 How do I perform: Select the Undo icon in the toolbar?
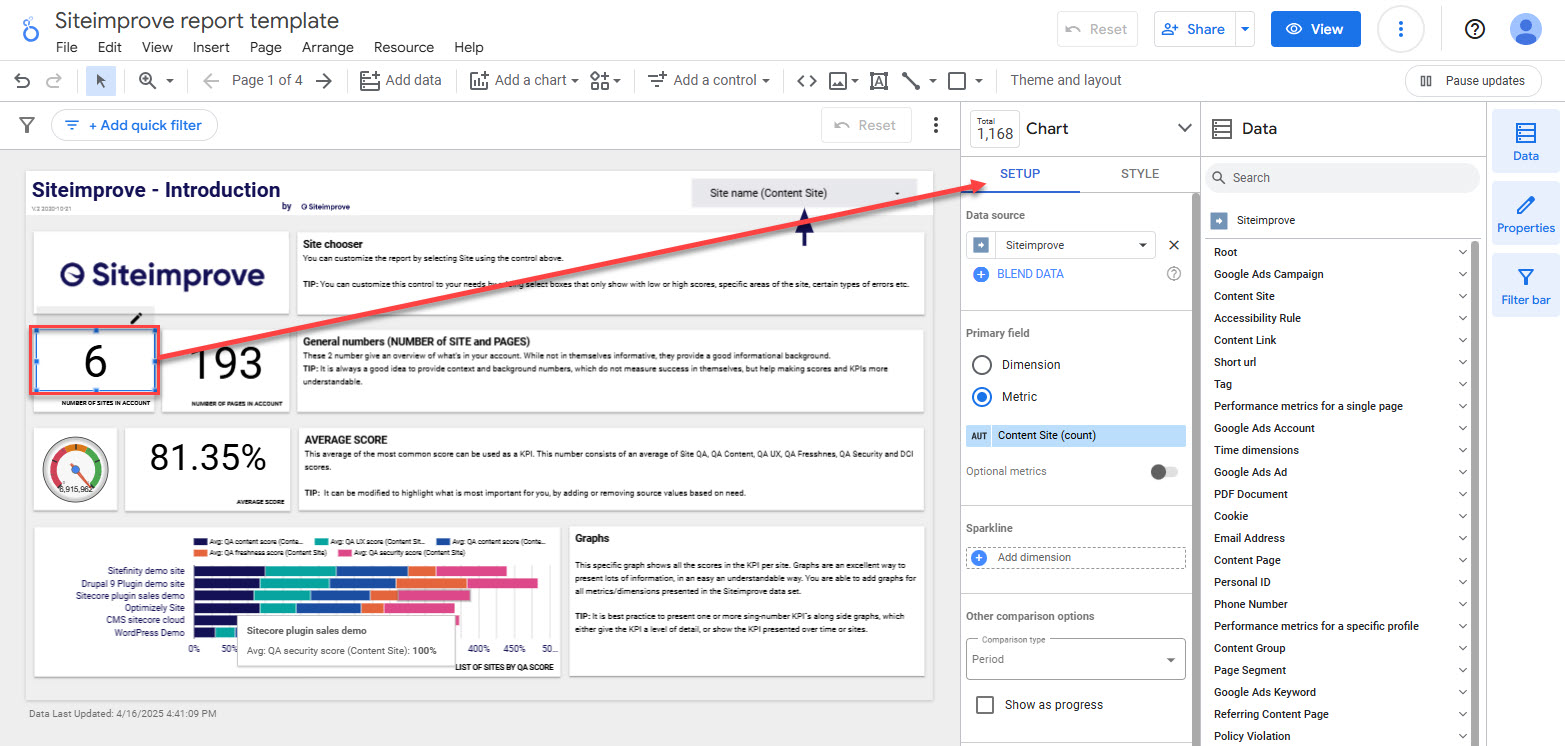tap(22, 80)
